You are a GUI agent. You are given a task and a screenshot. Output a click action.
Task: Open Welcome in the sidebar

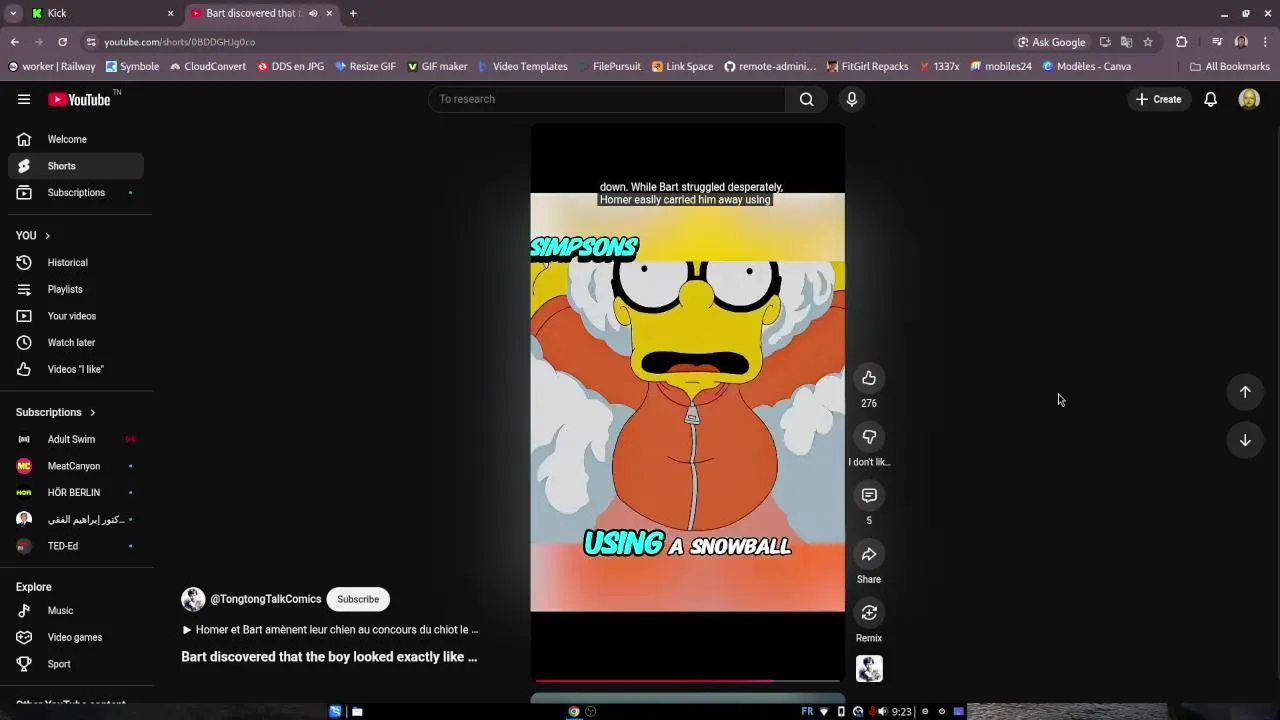point(76,139)
